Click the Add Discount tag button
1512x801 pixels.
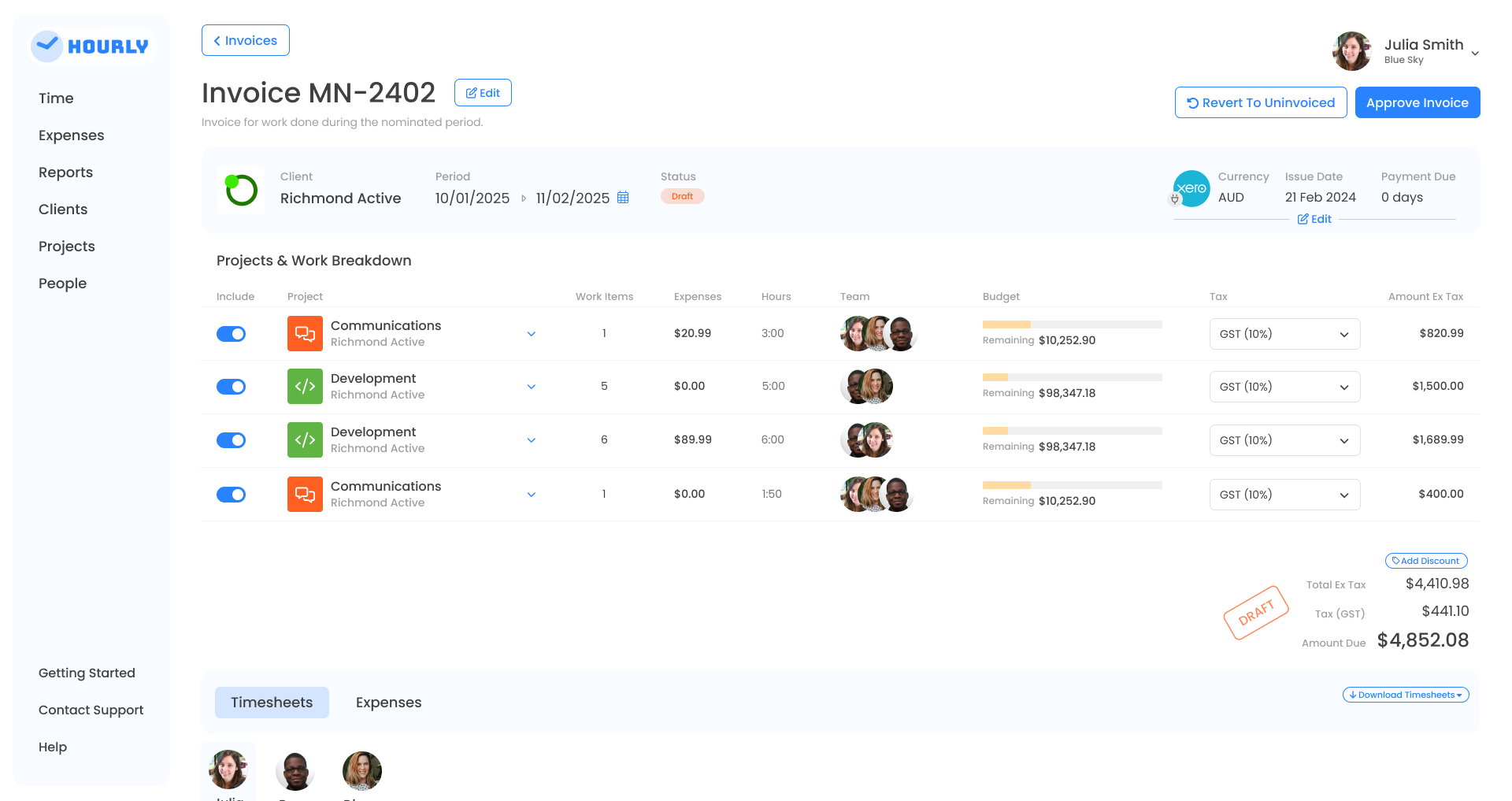pyautogui.click(x=1426, y=561)
